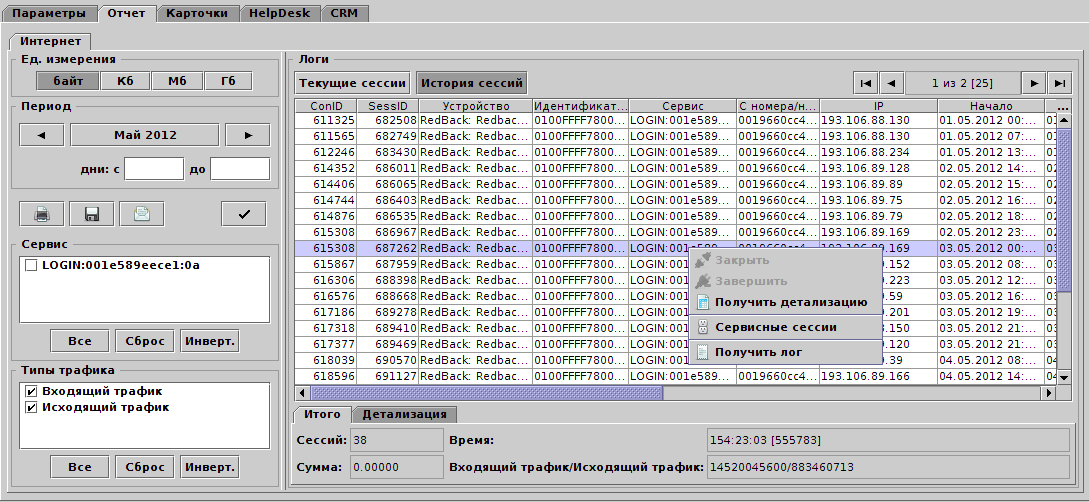Uncheck Входящий трафик checkbox
This screenshot has height=502, width=1089.
pos(31,392)
